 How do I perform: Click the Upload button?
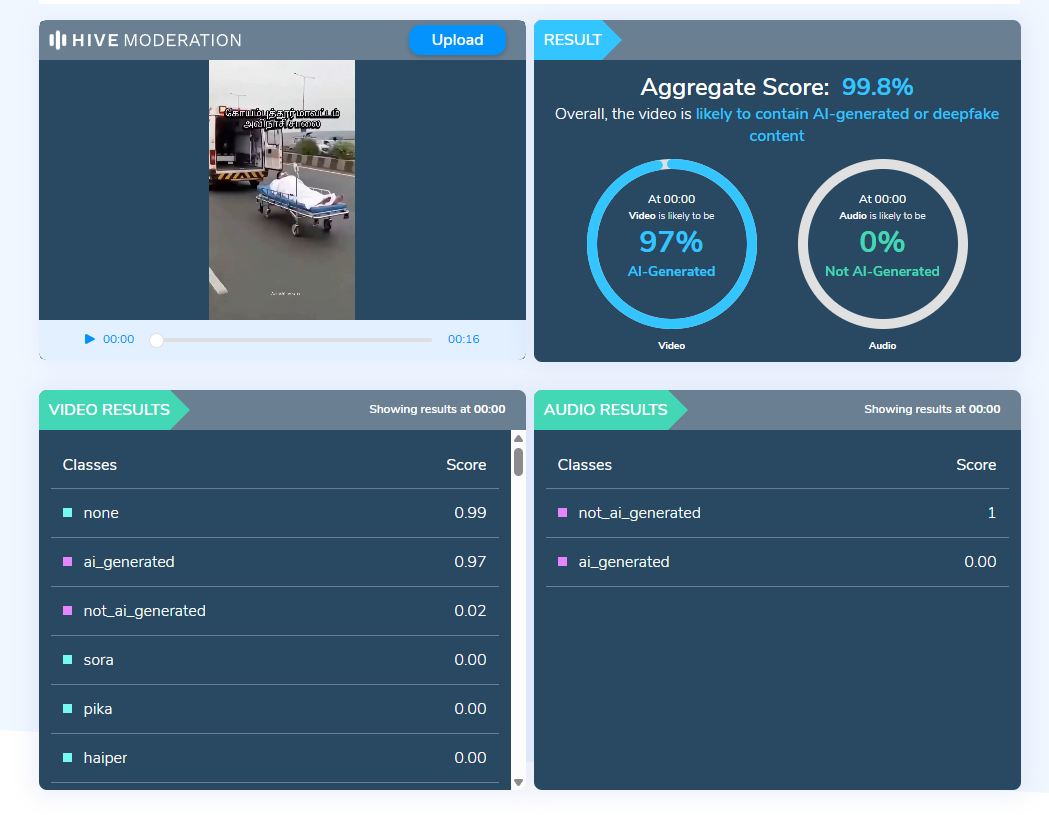coord(457,40)
